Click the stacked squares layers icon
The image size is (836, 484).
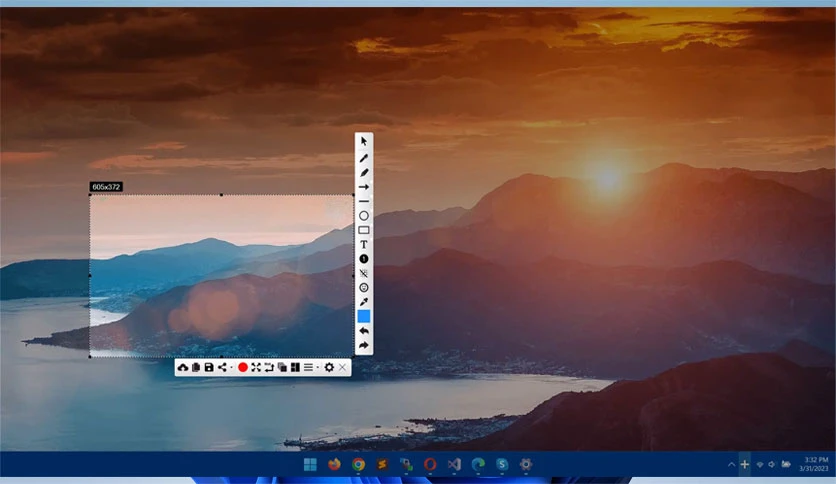point(282,367)
